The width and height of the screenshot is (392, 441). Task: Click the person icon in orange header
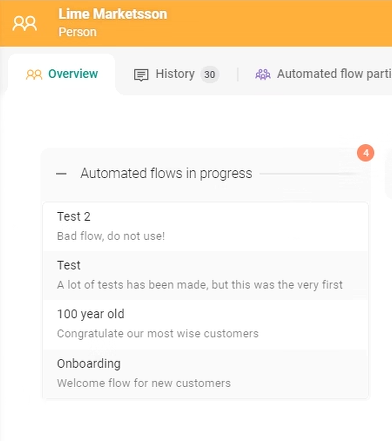(25, 23)
